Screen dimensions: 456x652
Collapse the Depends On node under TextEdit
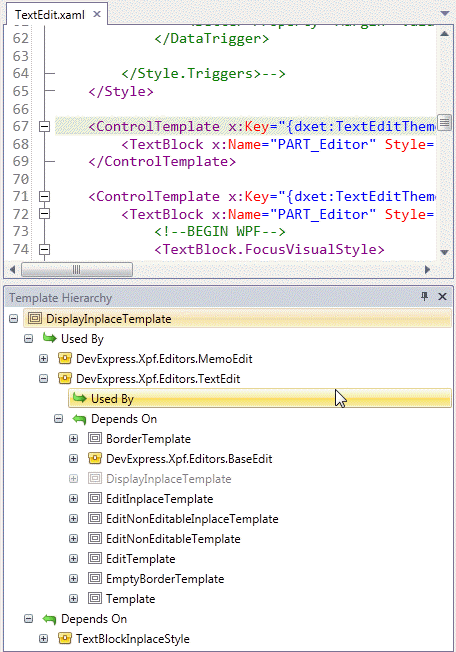coord(58,419)
